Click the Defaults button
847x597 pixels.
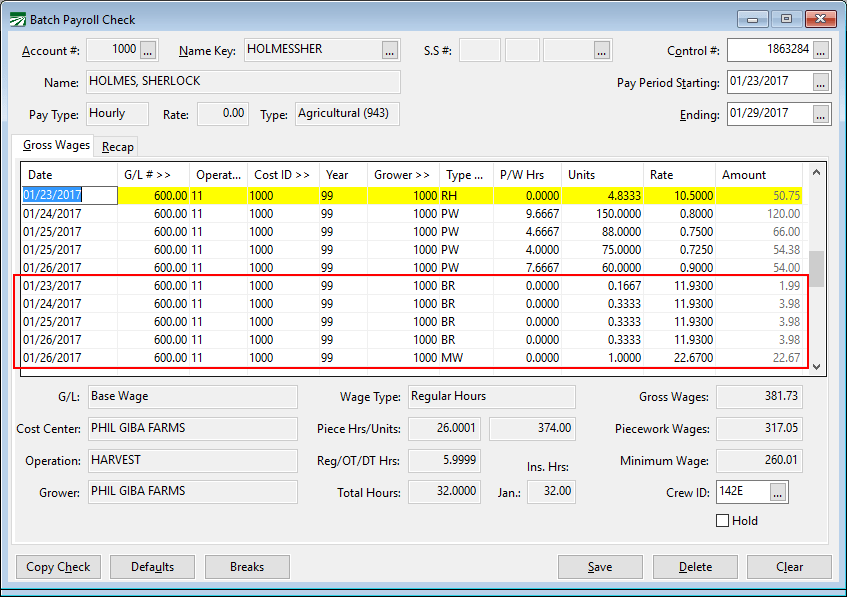pyautogui.click(x=152, y=567)
